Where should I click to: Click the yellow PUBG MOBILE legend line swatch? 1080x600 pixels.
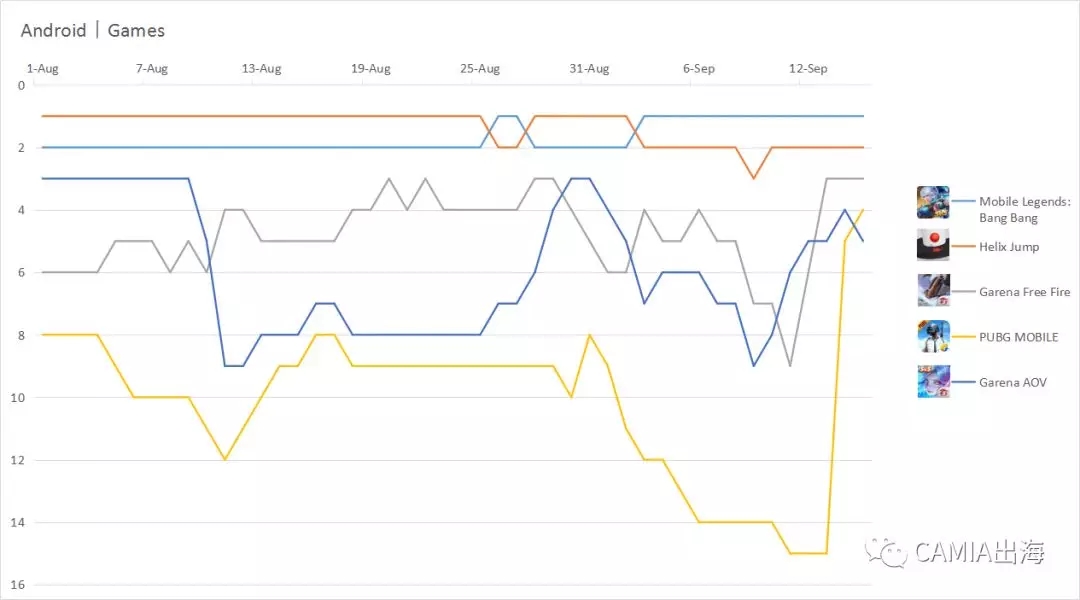963,337
